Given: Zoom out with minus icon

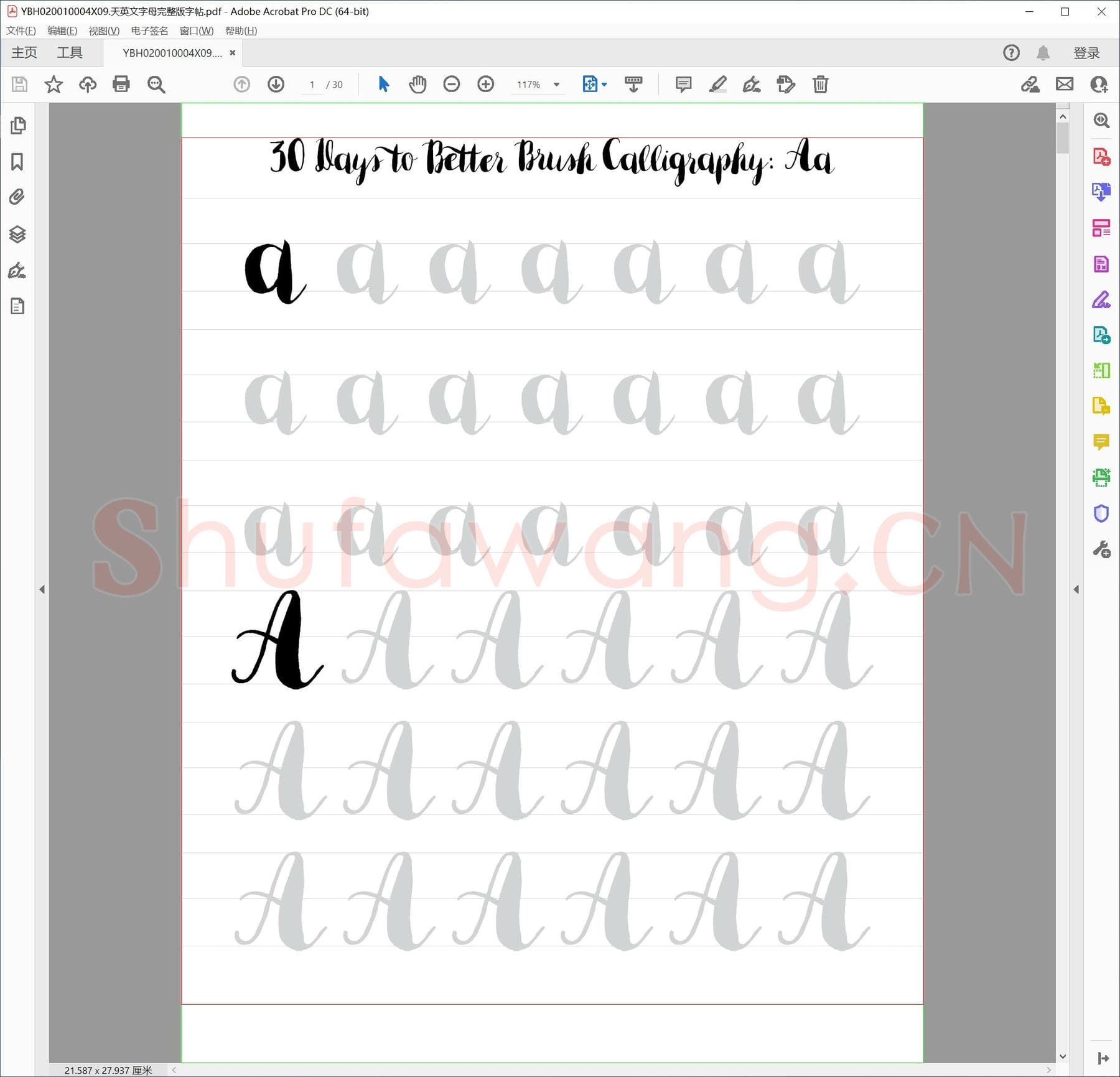Looking at the screenshot, I should (452, 84).
